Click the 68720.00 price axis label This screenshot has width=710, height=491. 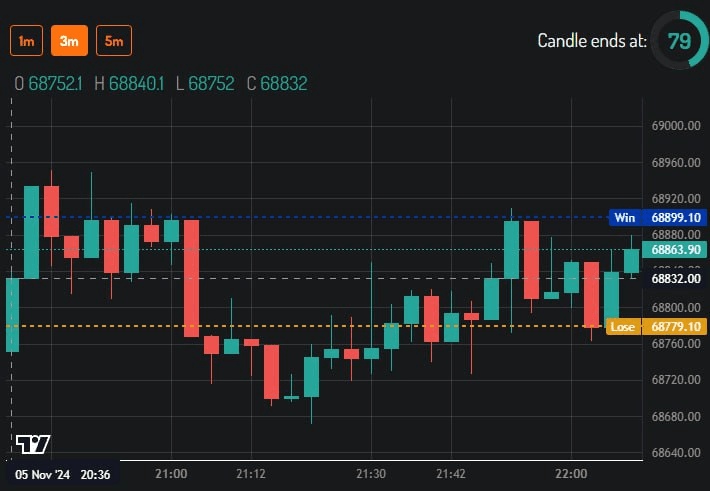pos(676,380)
